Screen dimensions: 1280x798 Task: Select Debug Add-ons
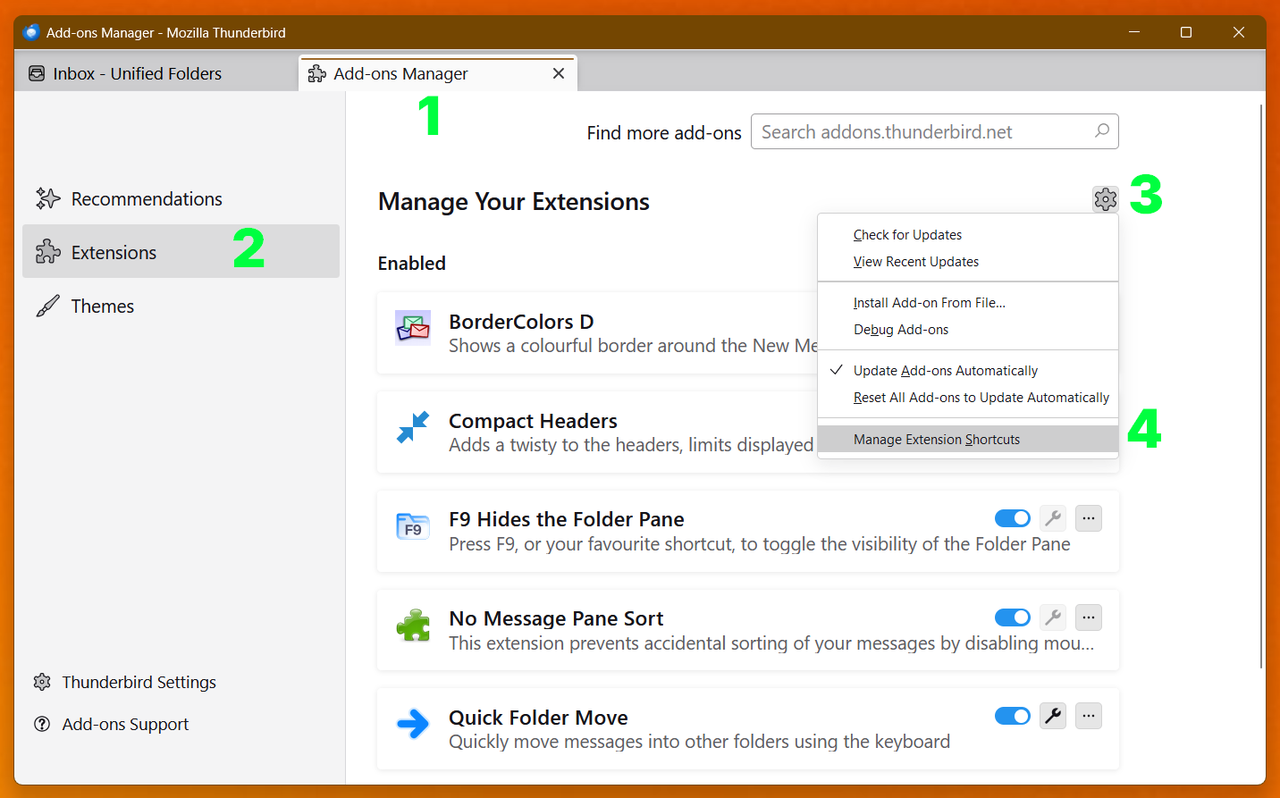tap(967, 330)
